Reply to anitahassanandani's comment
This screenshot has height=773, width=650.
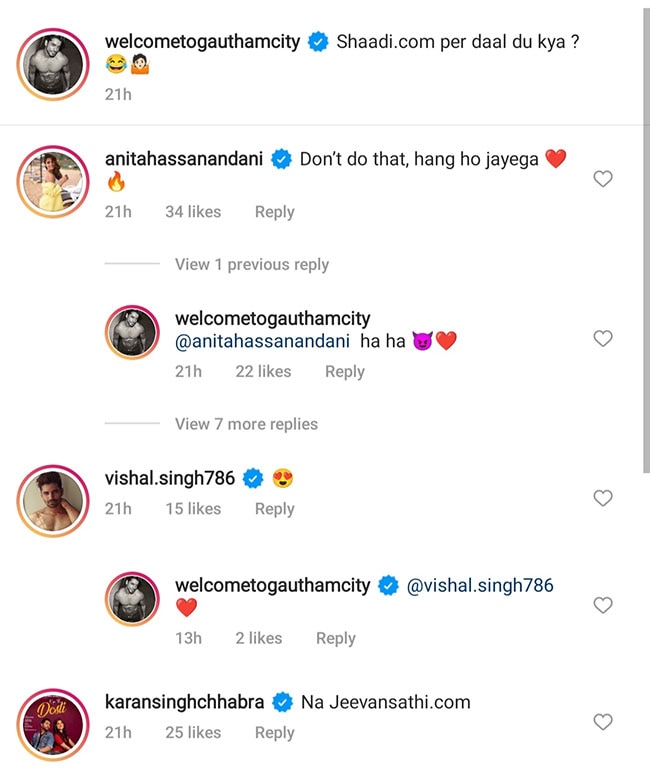click(274, 212)
